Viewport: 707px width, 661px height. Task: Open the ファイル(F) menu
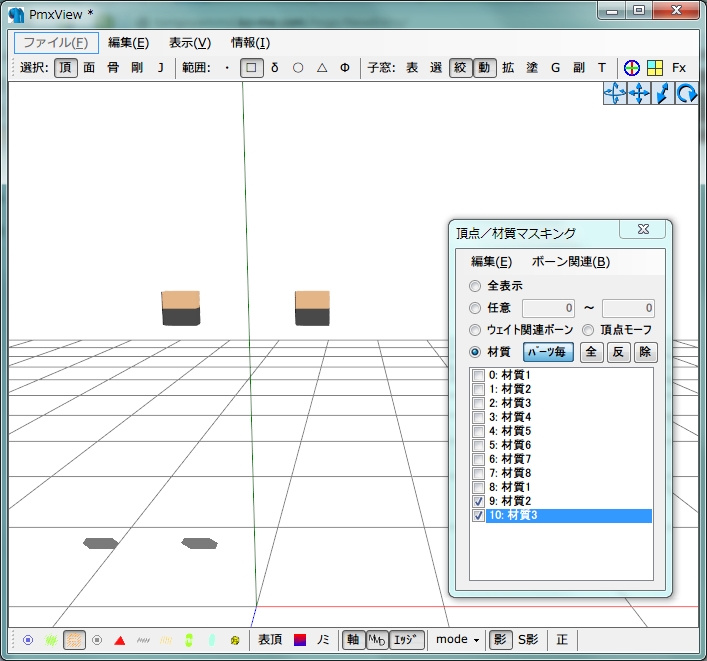click(x=56, y=43)
